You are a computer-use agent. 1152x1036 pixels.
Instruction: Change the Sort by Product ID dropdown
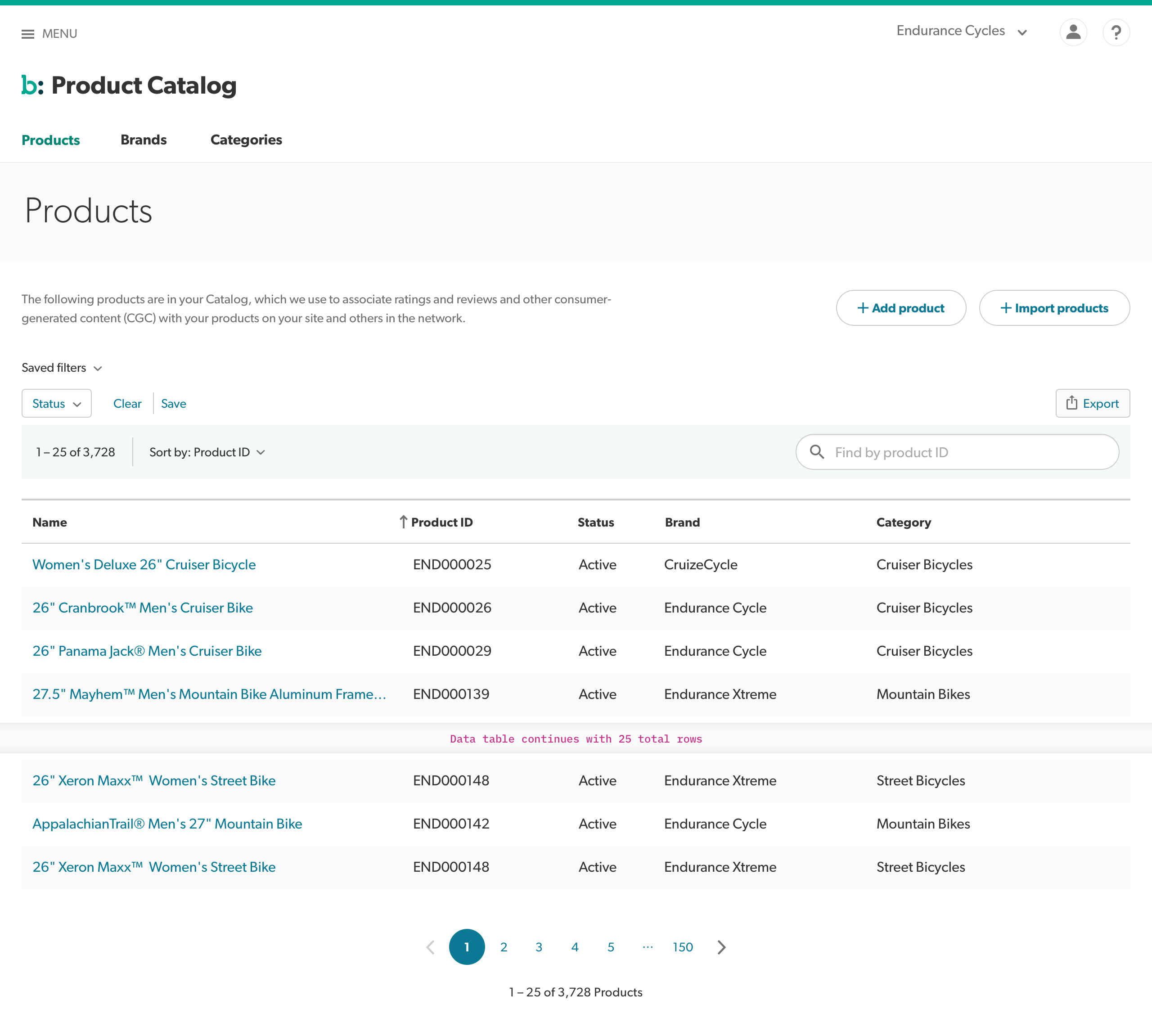tap(207, 452)
